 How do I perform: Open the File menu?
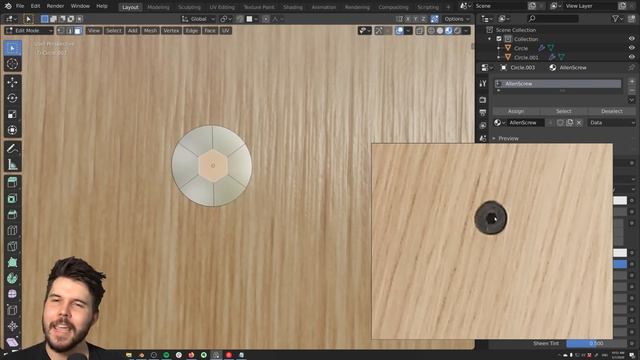click(x=20, y=6)
